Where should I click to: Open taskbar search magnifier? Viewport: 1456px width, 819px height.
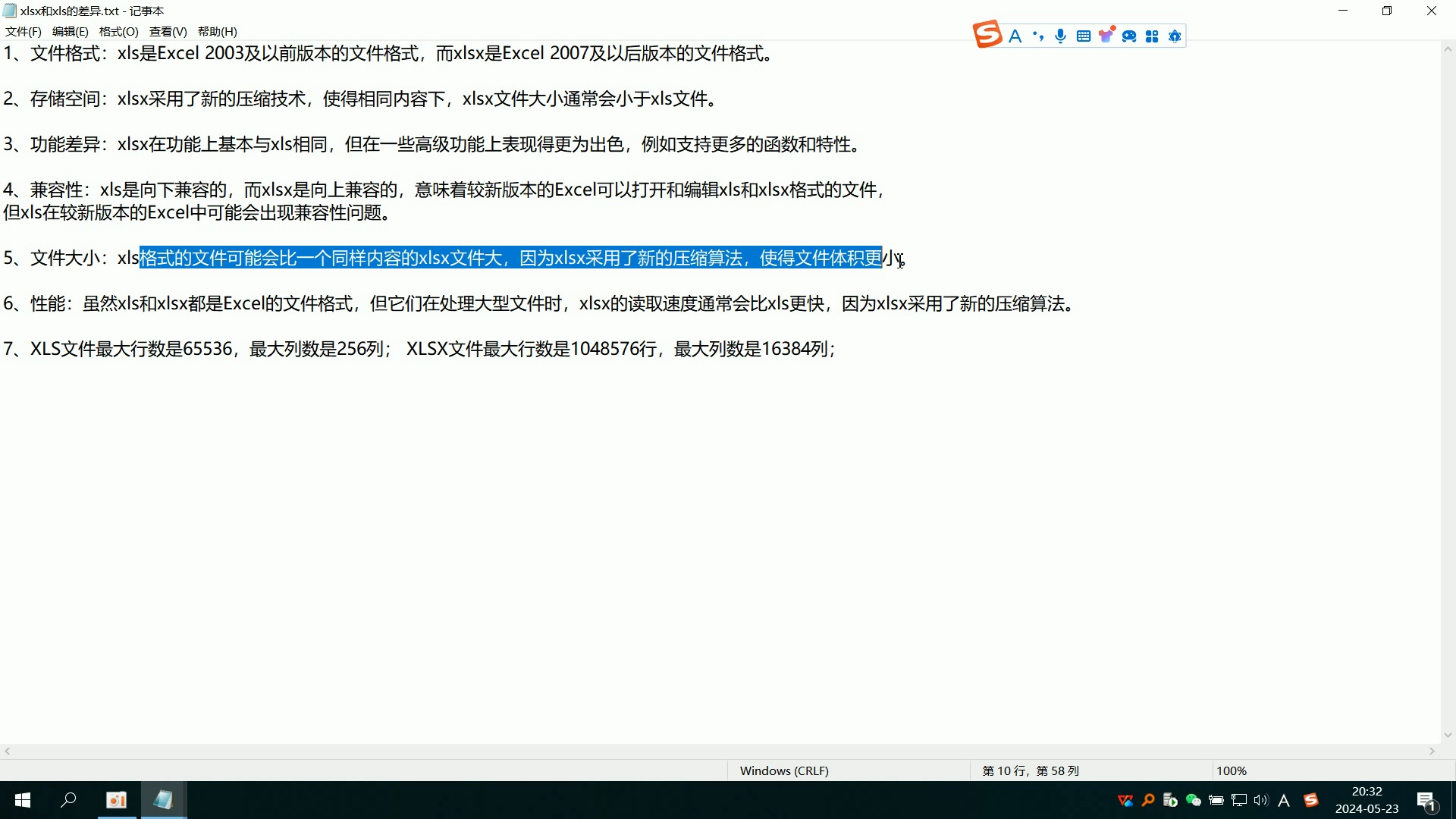68,800
